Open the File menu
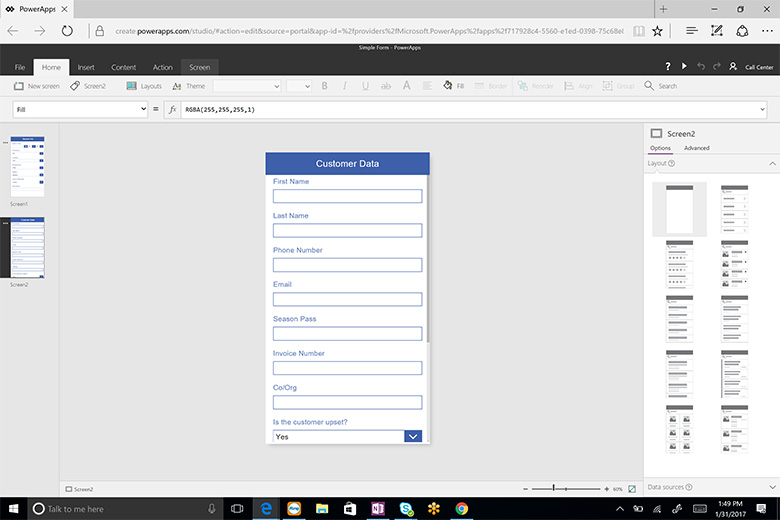This screenshot has width=780, height=520. coord(19,67)
